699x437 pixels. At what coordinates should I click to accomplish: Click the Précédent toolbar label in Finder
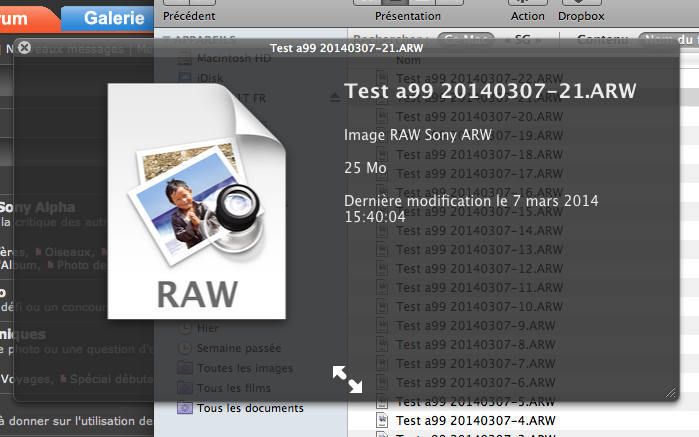coord(189,16)
